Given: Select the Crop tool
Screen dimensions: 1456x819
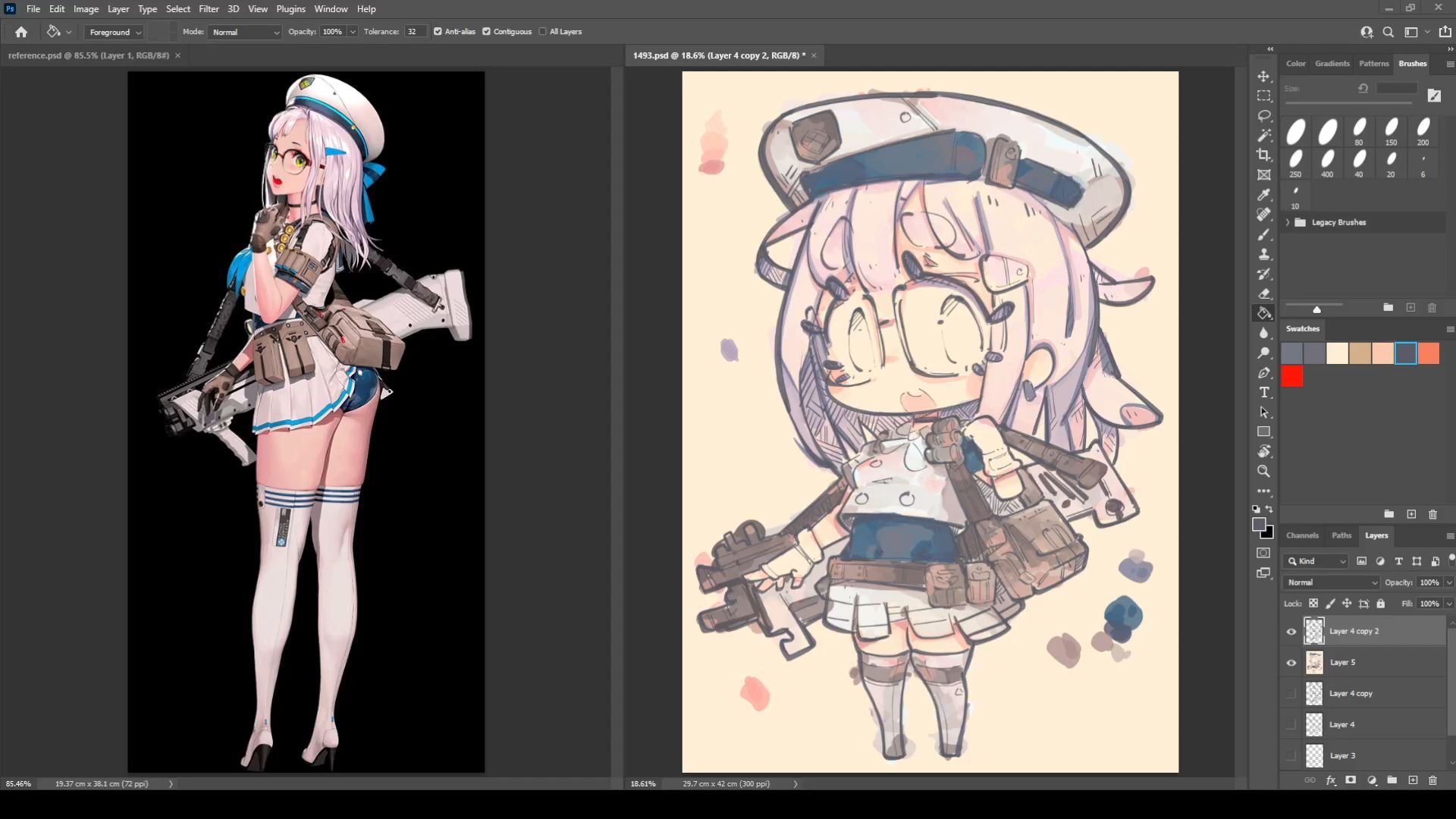Looking at the screenshot, I should (1263, 155).
